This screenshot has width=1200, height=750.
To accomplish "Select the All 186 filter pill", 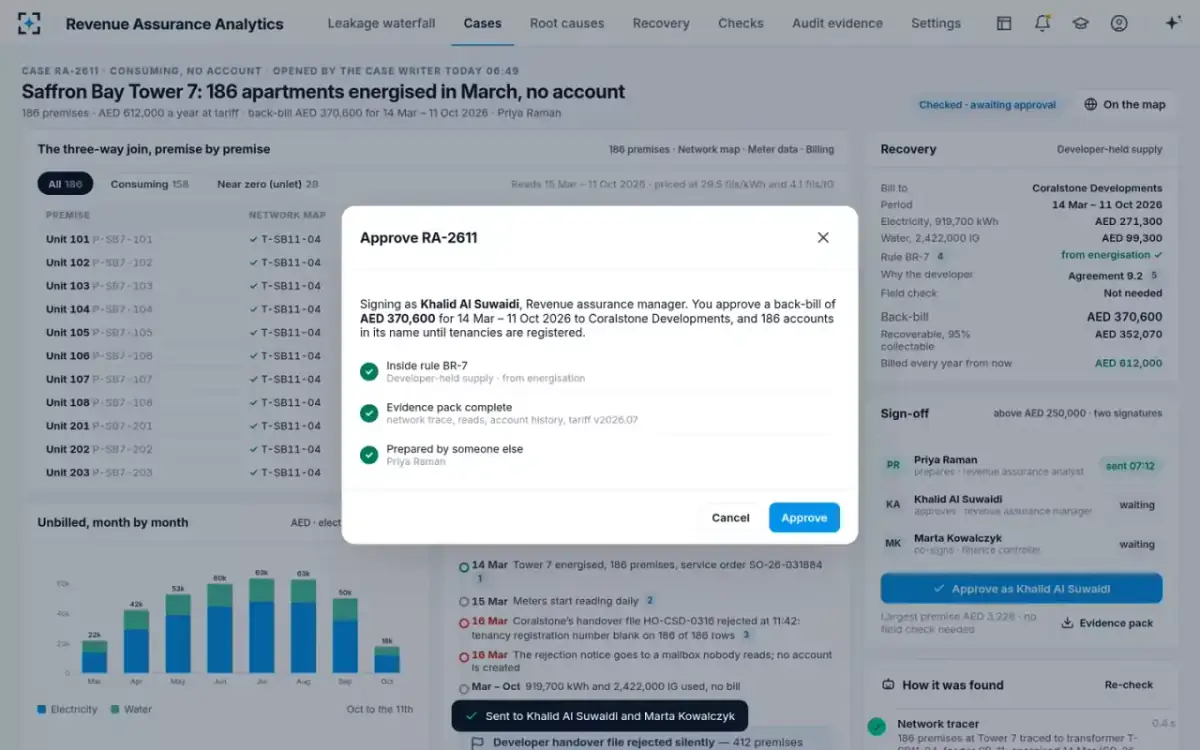I will [x=65, y=184].
